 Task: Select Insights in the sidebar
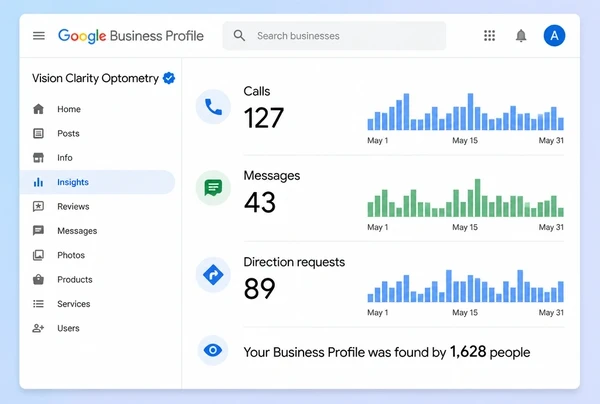pos(98,182)
